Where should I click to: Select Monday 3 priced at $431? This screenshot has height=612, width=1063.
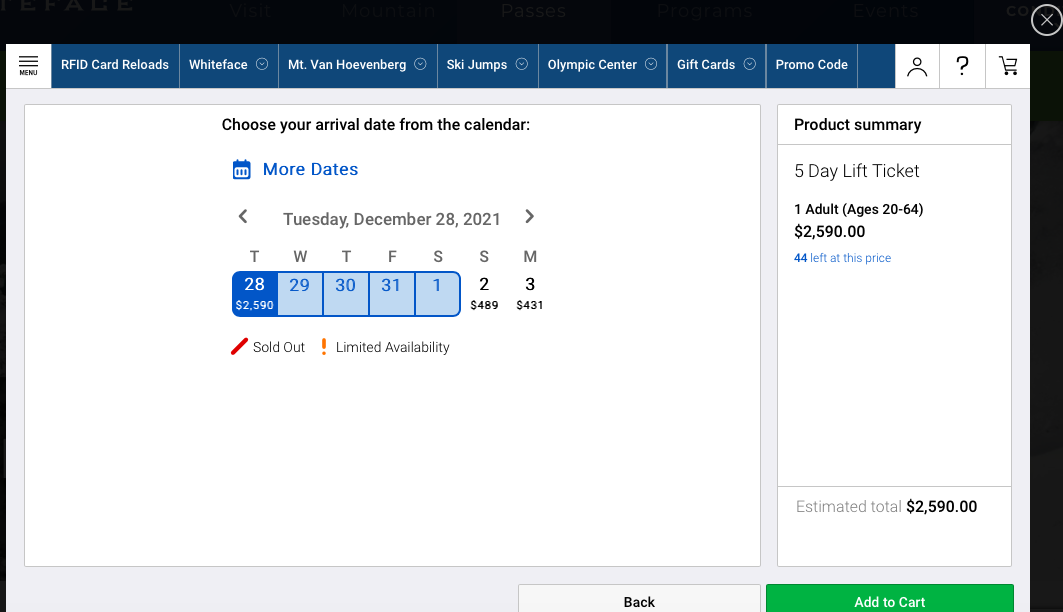pyautogui.click(x=530, y=293)
